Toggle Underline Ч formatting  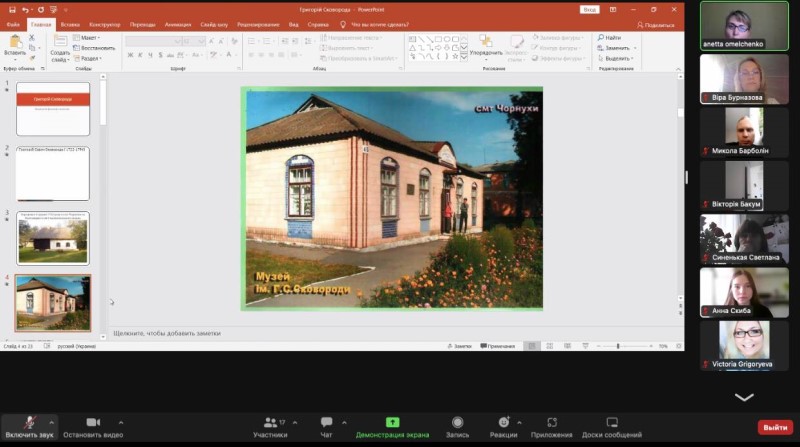(150, 55)
